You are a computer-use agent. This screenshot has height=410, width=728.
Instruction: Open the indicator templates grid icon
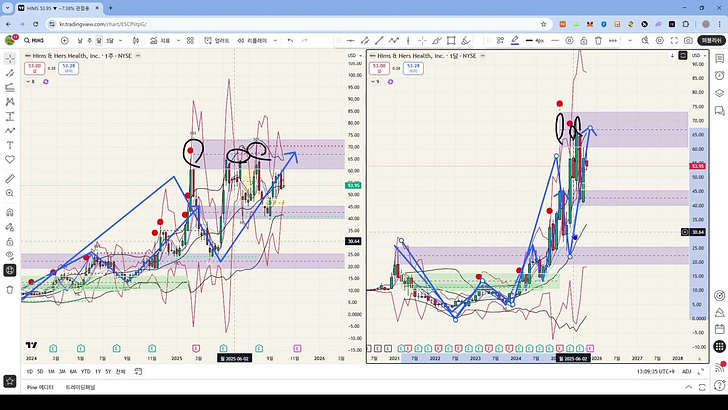click(x=190, y=41)
